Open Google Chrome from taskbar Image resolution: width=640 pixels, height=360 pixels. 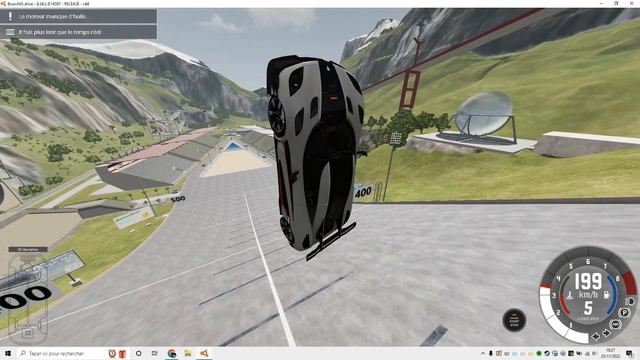click(172, 353)
